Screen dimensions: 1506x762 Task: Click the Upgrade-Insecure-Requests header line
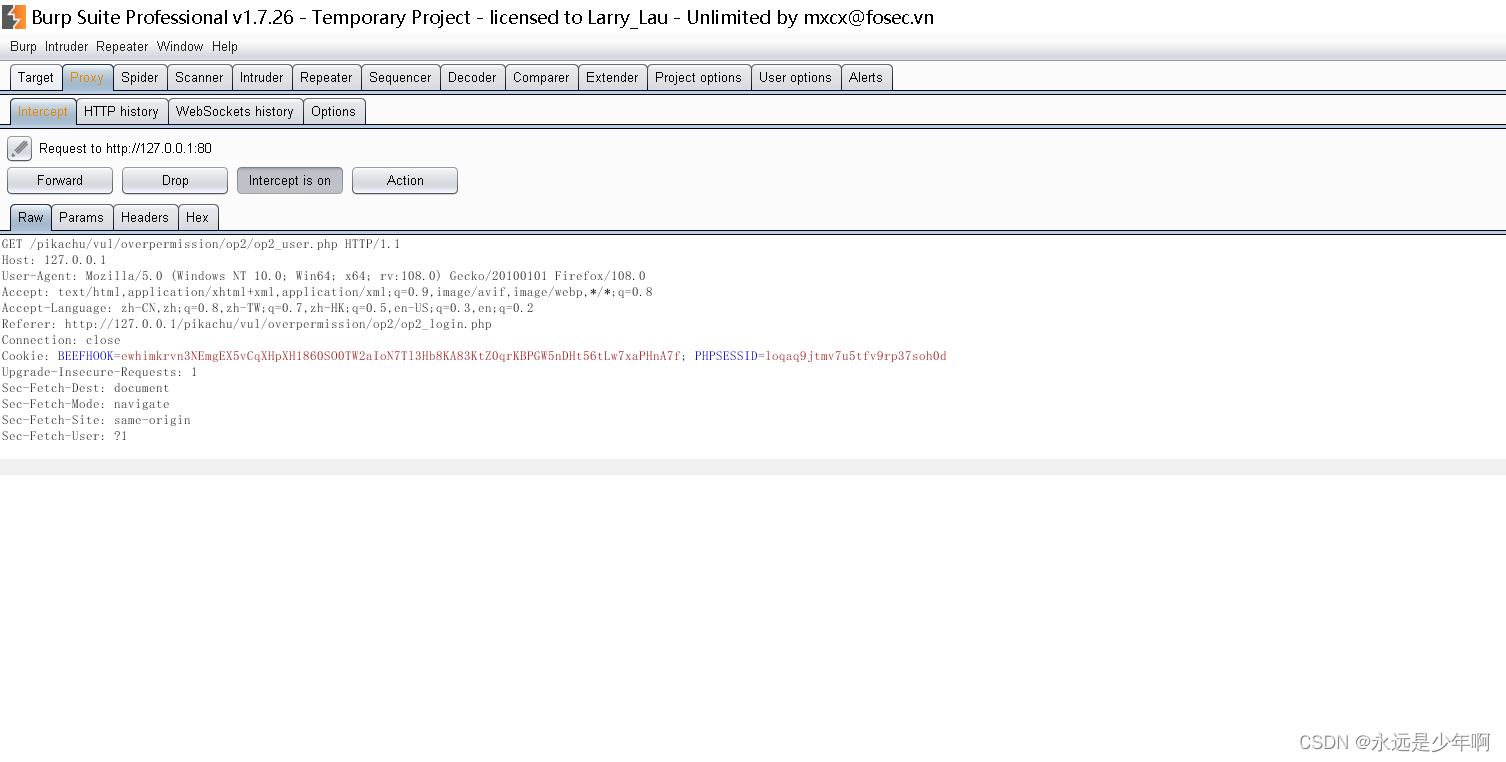point(99,372)
